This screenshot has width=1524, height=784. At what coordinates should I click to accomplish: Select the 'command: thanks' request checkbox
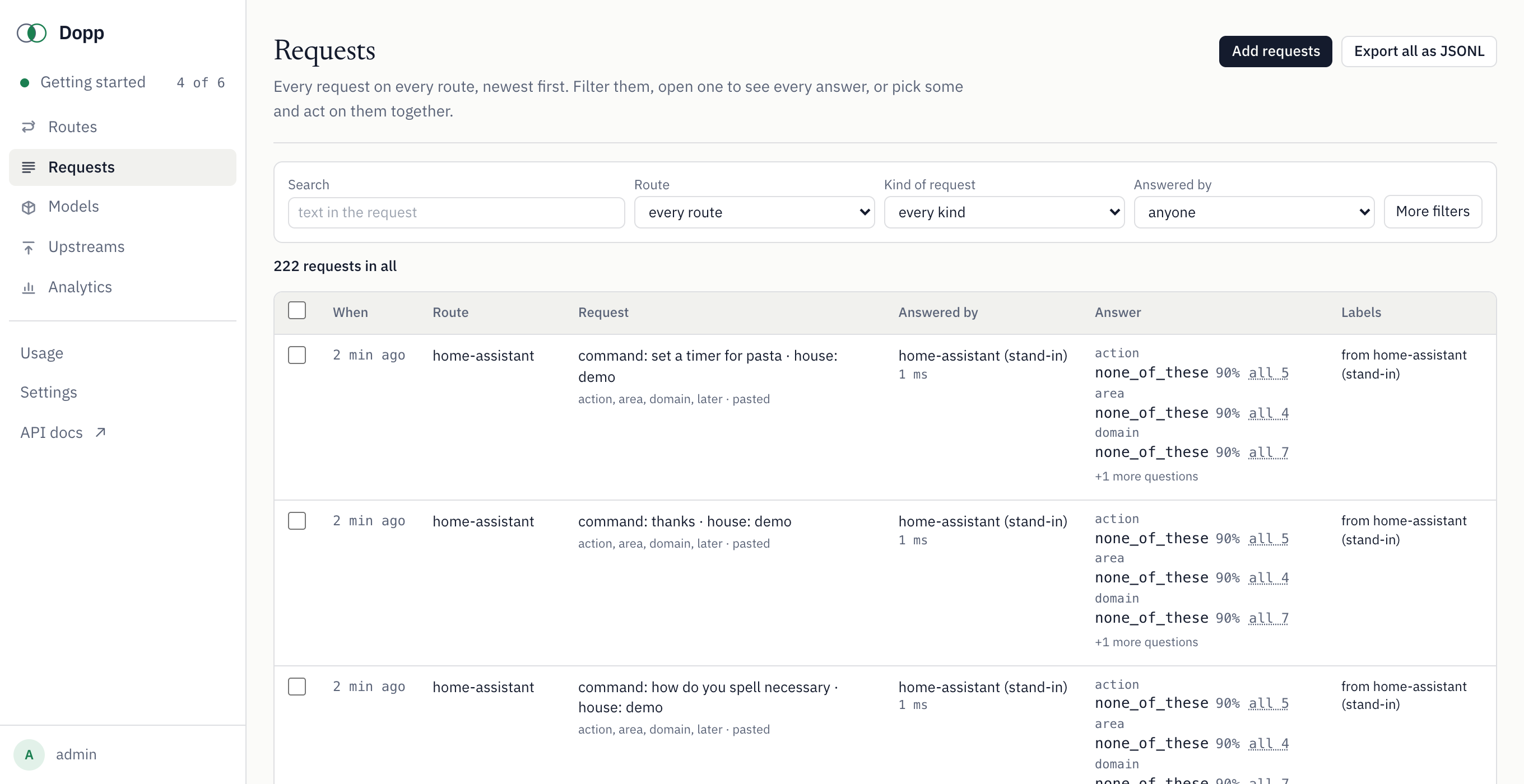click(x=297, y=521)
